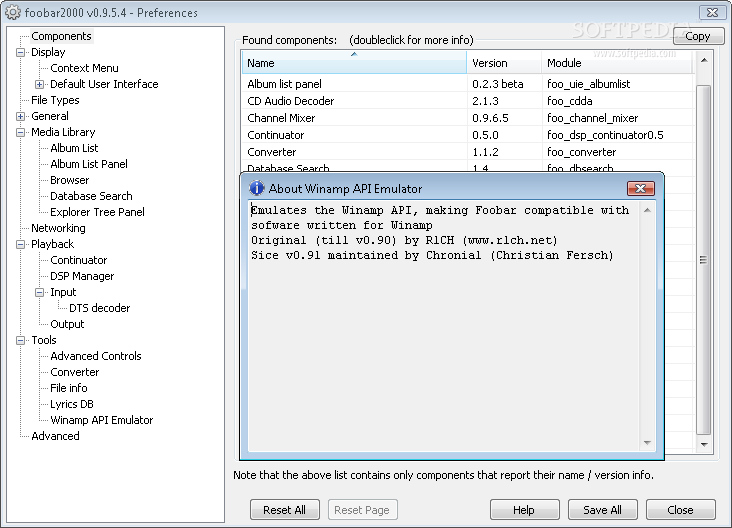
Task: Click the gear icon in the title bar
Action: 13,13
